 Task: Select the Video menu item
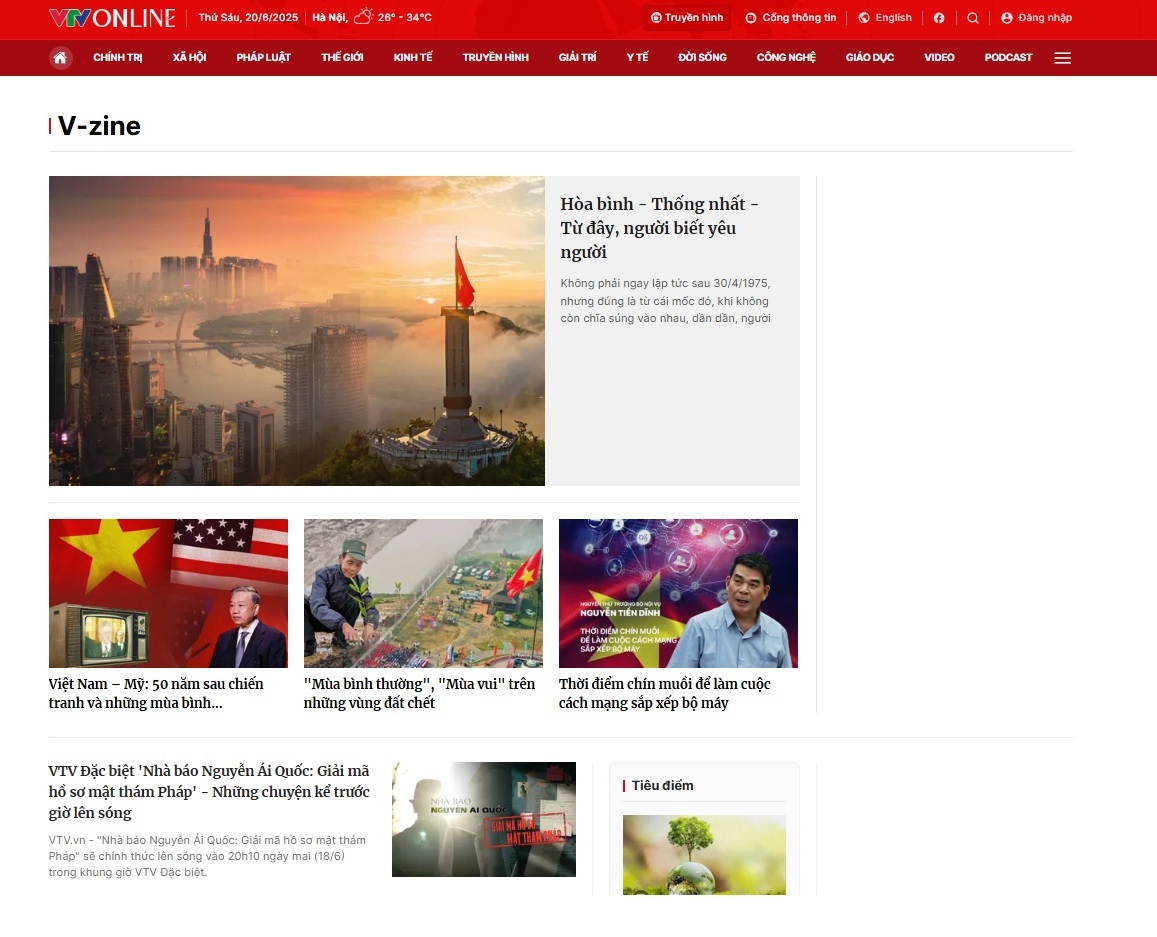tap(939, 58)
